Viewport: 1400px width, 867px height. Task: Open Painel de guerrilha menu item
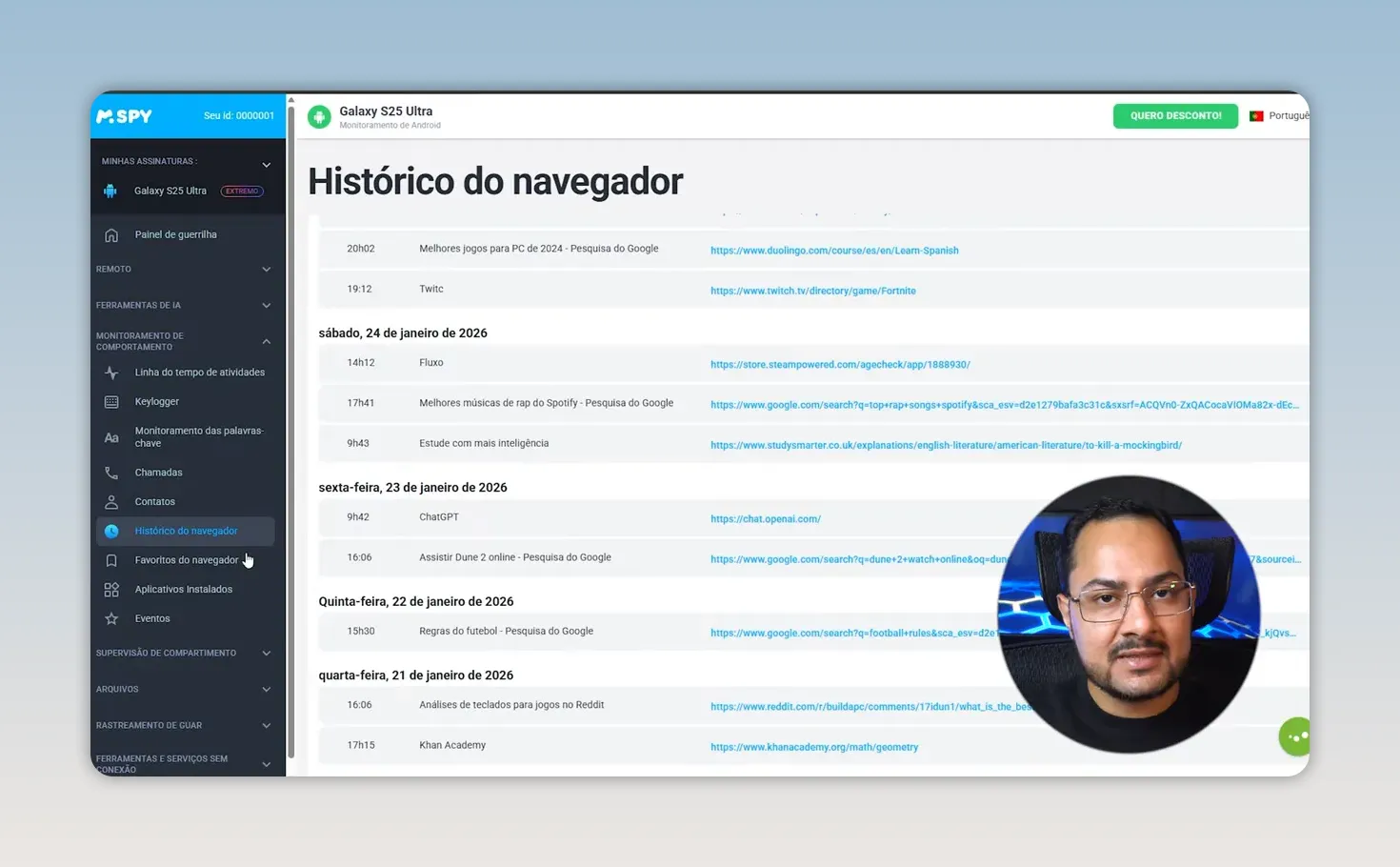pos(176,234)
